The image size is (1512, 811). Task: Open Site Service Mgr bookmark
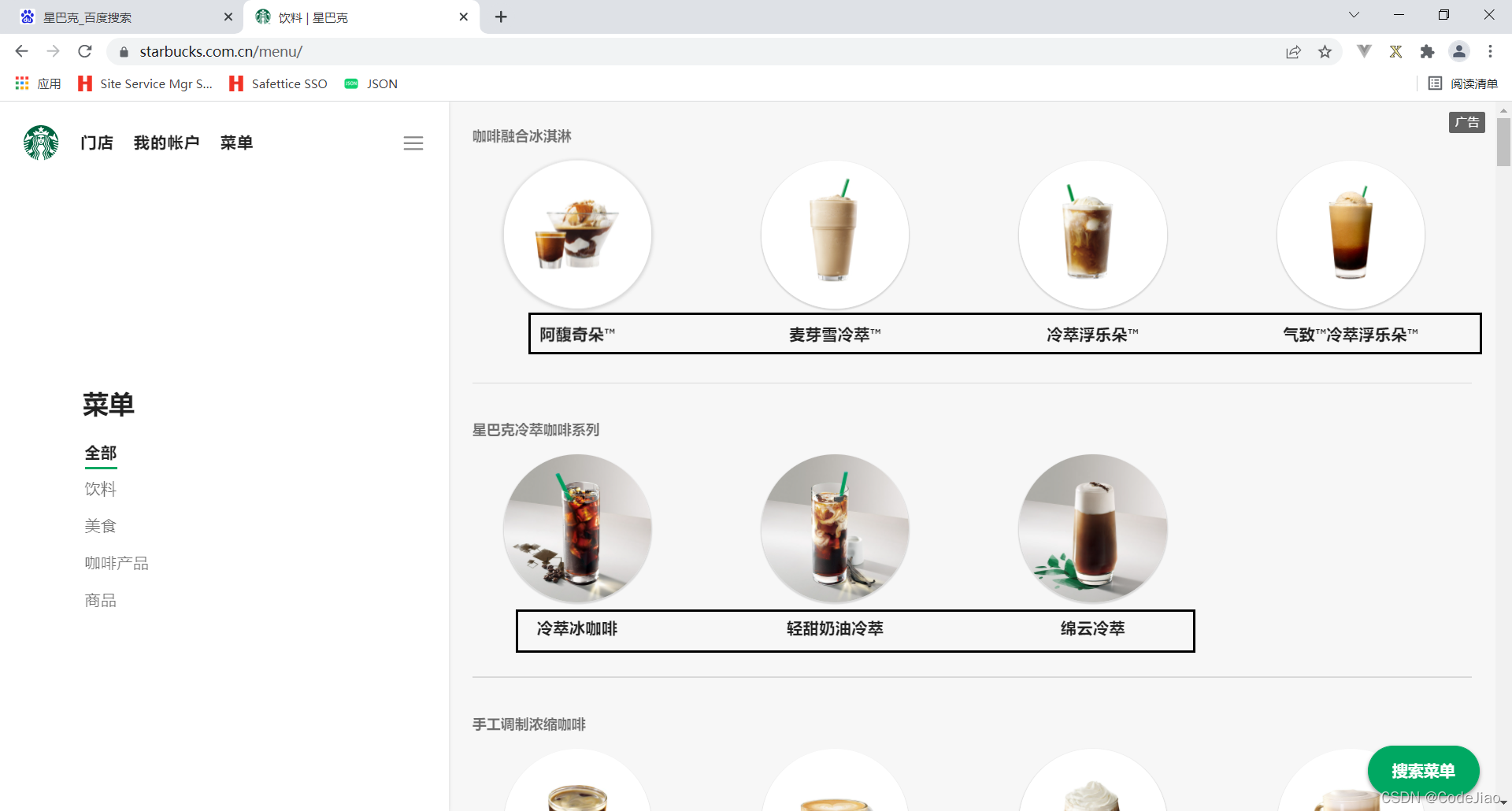145,83
